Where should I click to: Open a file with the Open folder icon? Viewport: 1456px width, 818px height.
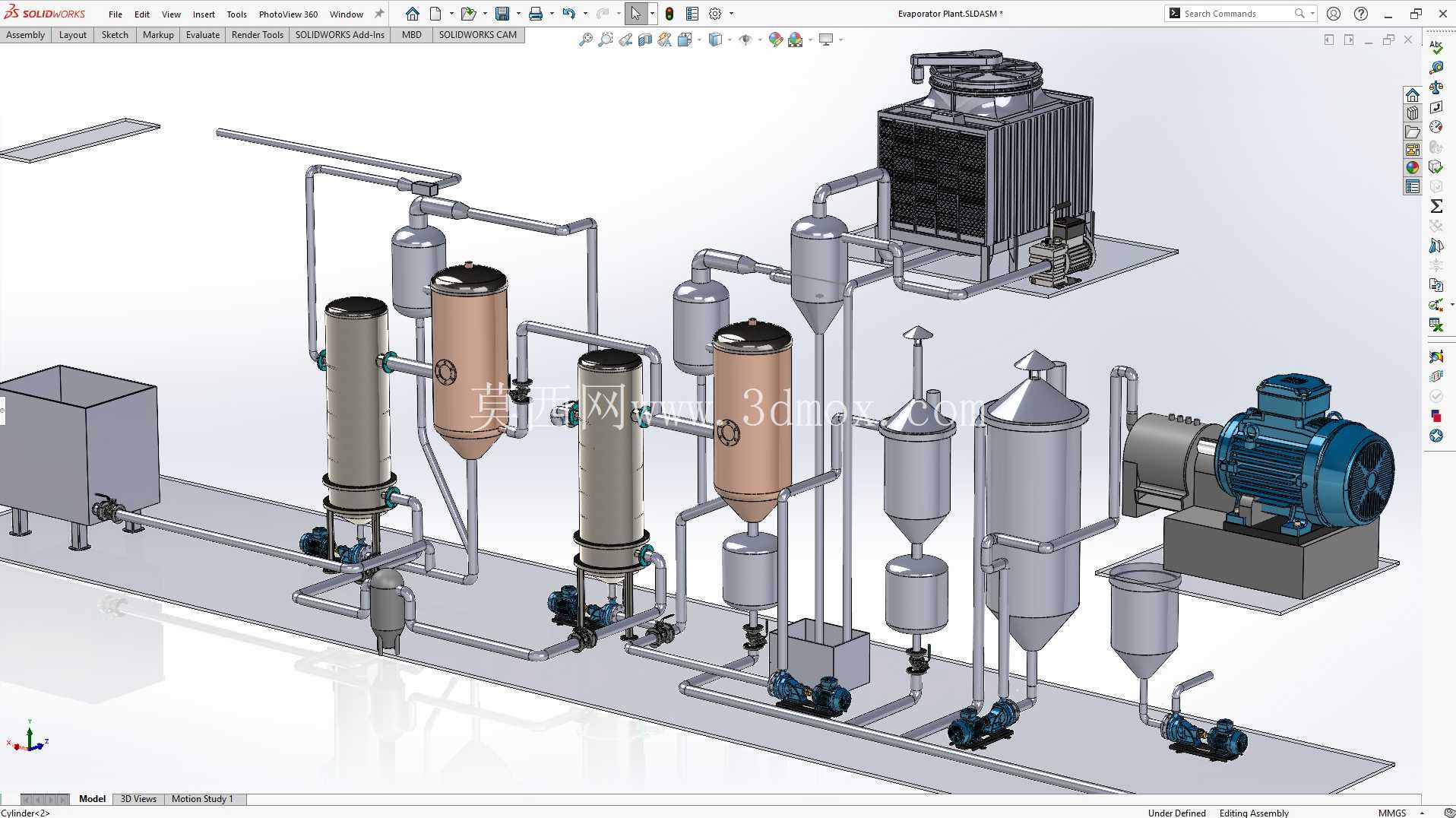469,14
